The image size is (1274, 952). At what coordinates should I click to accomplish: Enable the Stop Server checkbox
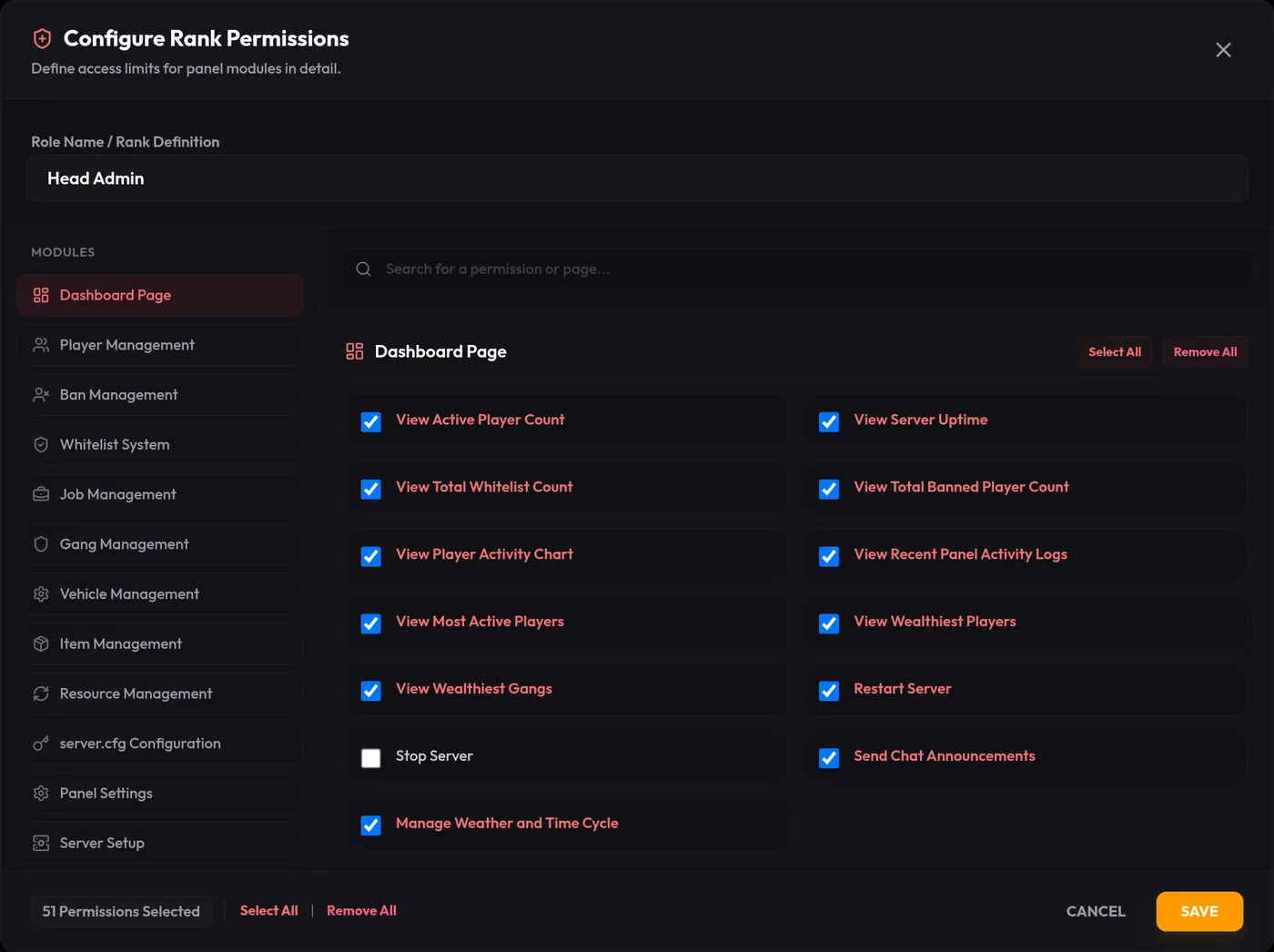pyautogui.click(x=371, y=758)
